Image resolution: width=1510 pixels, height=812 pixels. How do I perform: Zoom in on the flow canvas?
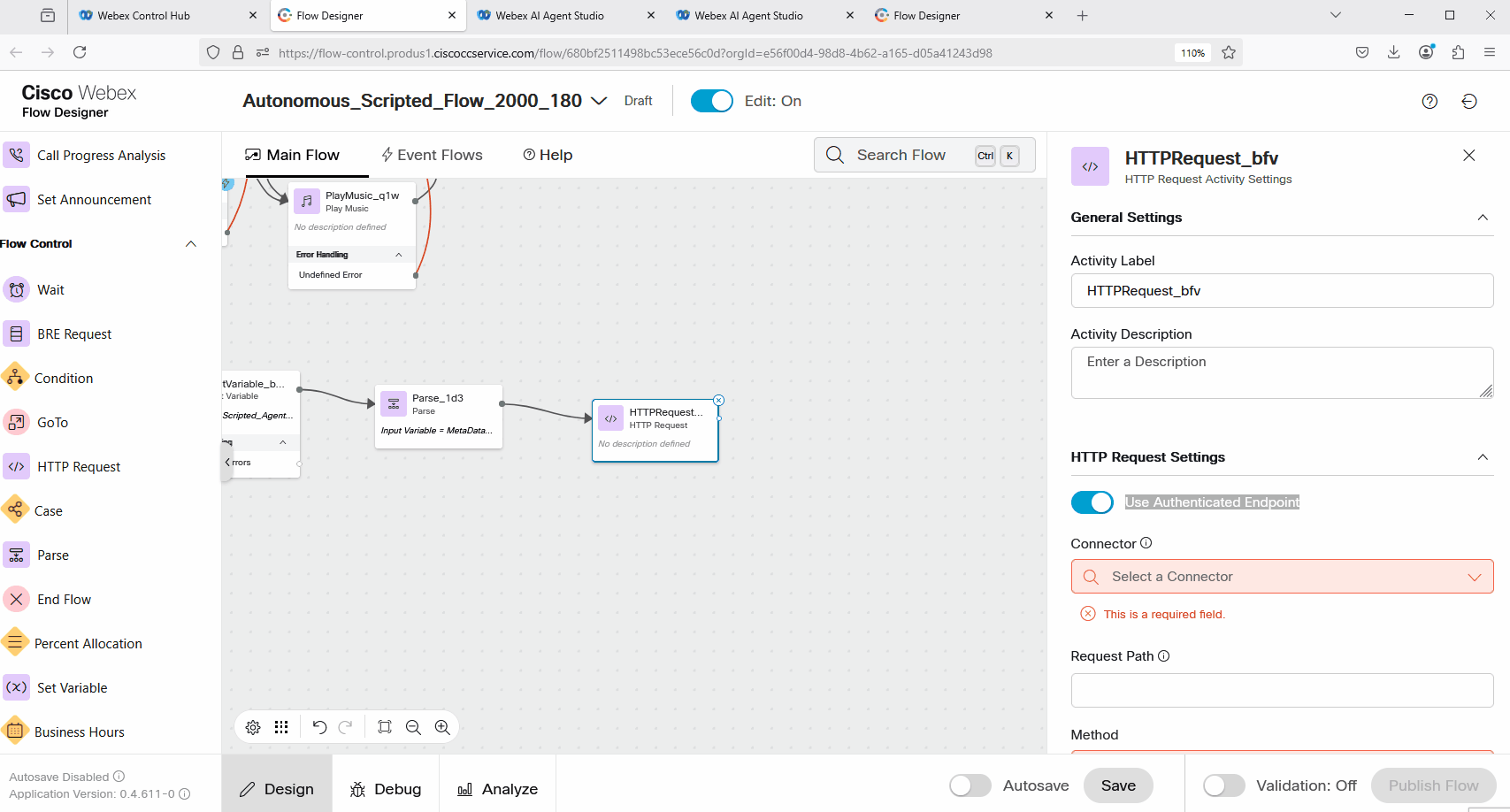point(442,727)
